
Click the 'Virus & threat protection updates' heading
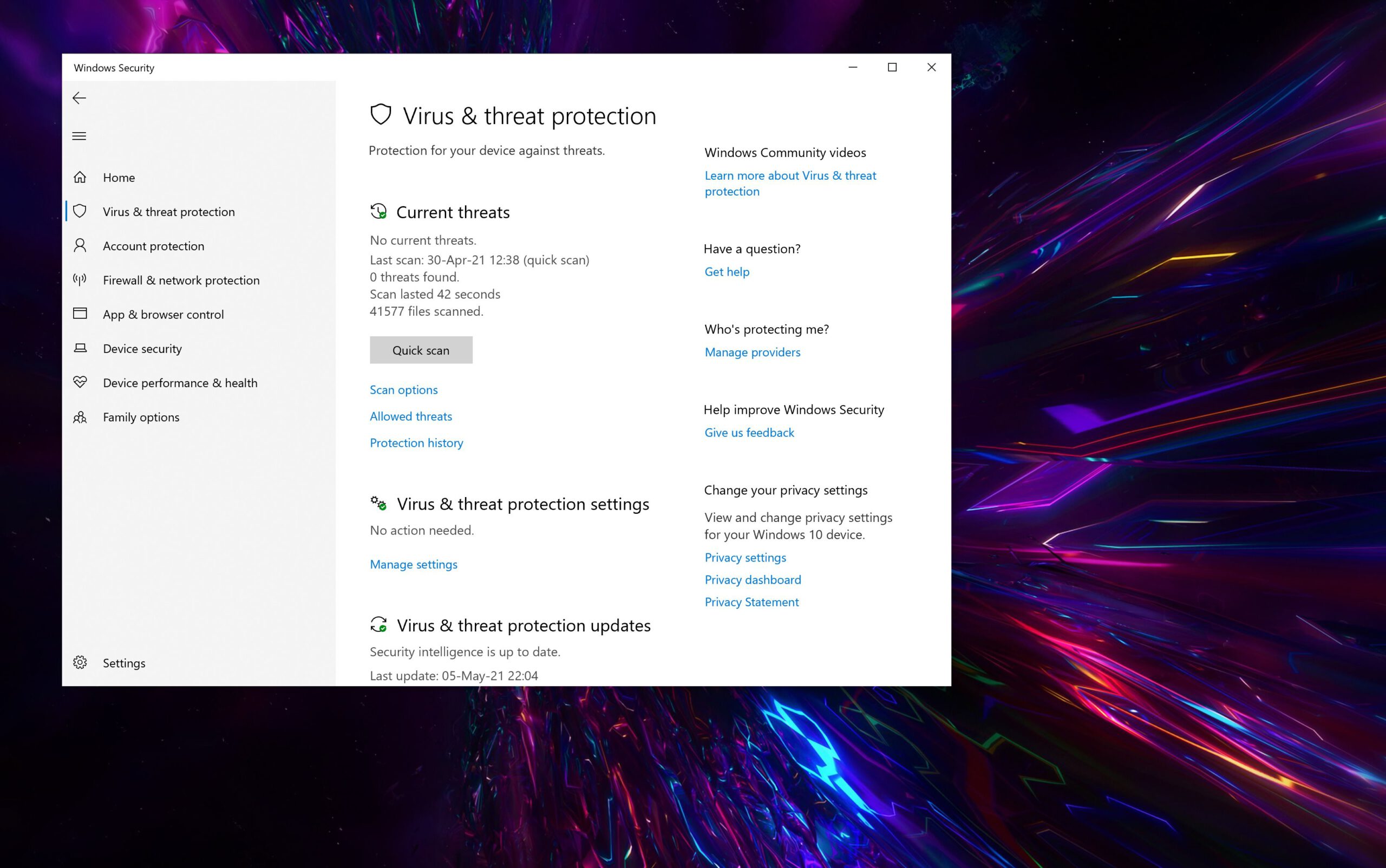point(524,625)
